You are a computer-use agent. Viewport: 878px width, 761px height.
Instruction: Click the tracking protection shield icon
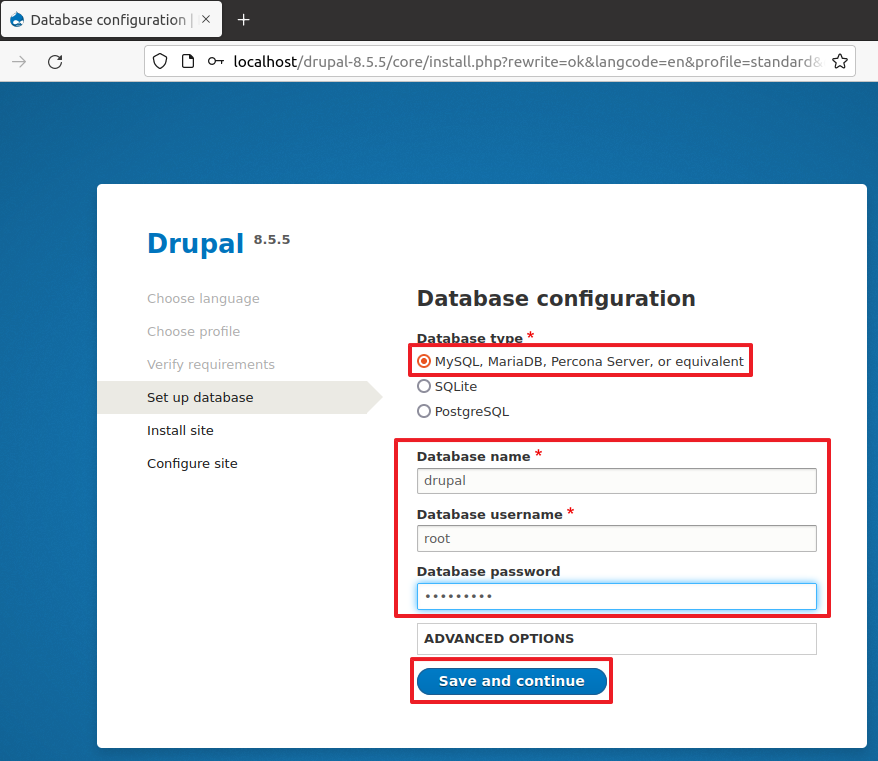click(160, 62)
